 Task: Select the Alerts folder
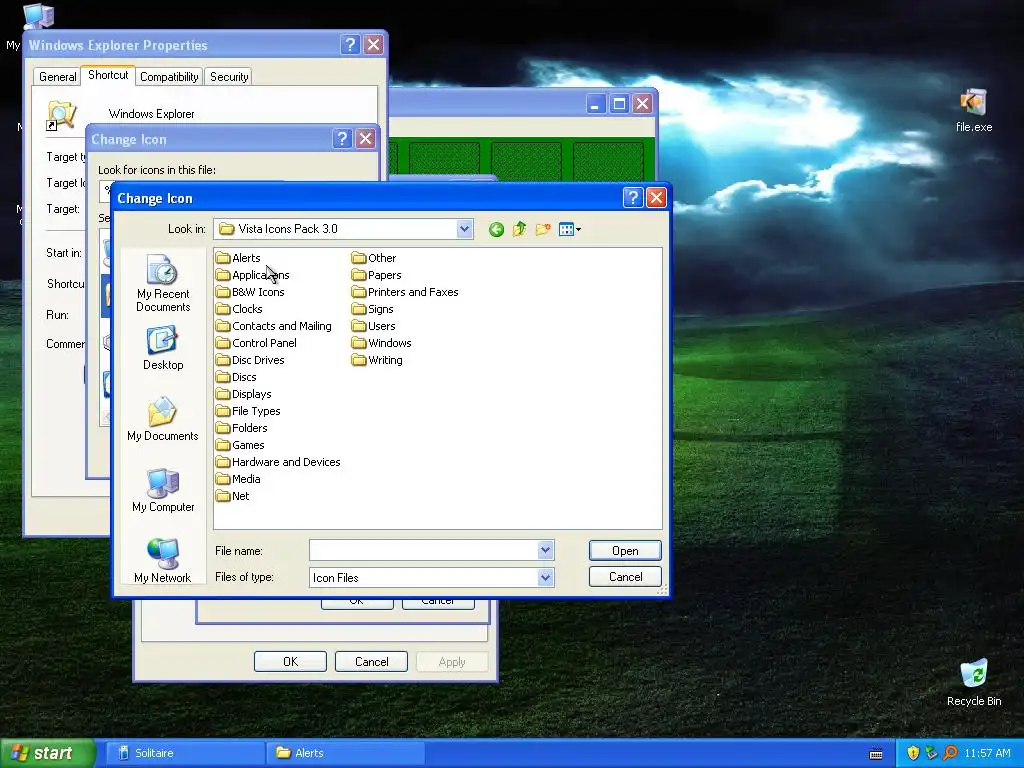238,258
